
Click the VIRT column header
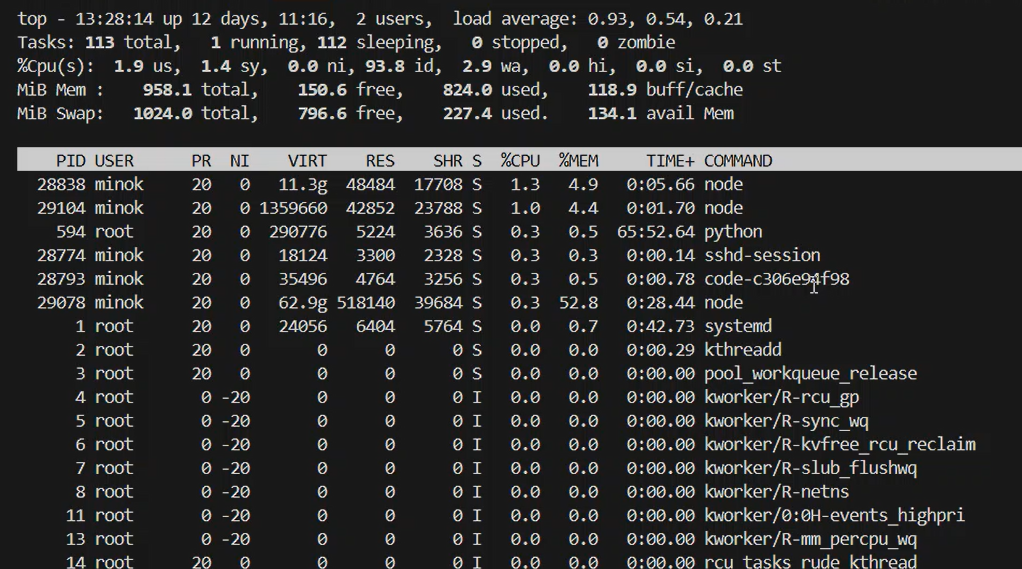[x=307, y=160]
